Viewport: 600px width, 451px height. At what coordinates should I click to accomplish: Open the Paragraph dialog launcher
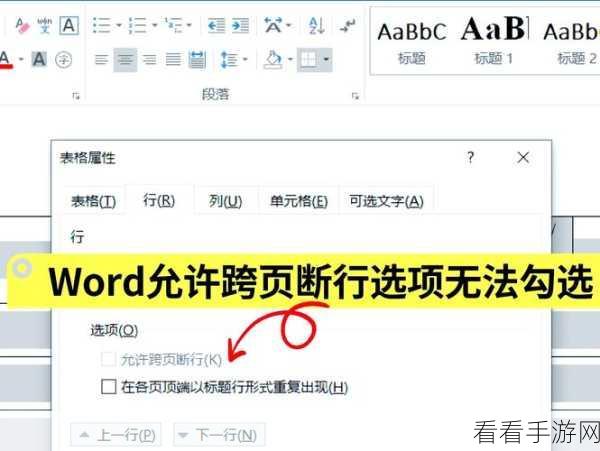coord(355,96)
